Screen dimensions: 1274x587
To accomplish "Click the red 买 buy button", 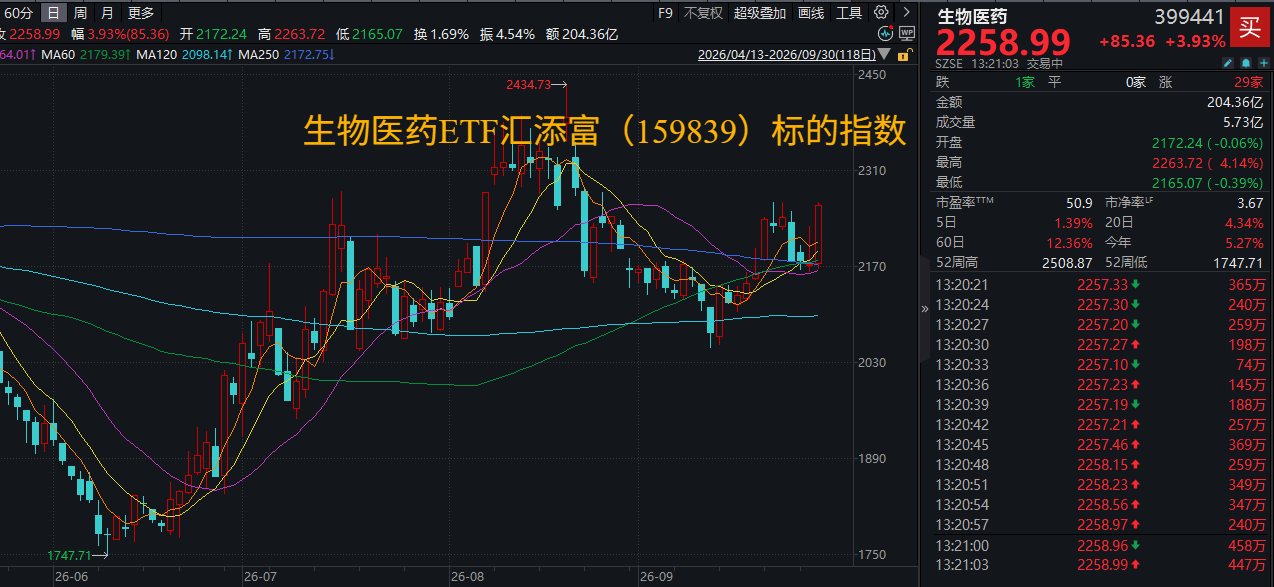I will click(x=1250, y=28).
